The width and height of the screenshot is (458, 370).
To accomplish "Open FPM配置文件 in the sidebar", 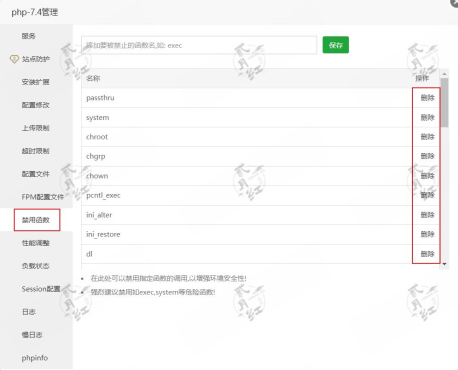I will coord(42,197).
